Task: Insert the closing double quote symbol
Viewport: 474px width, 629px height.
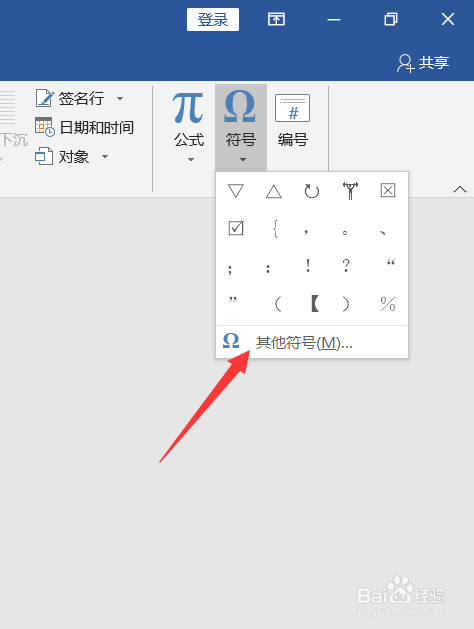Action: 233,300
